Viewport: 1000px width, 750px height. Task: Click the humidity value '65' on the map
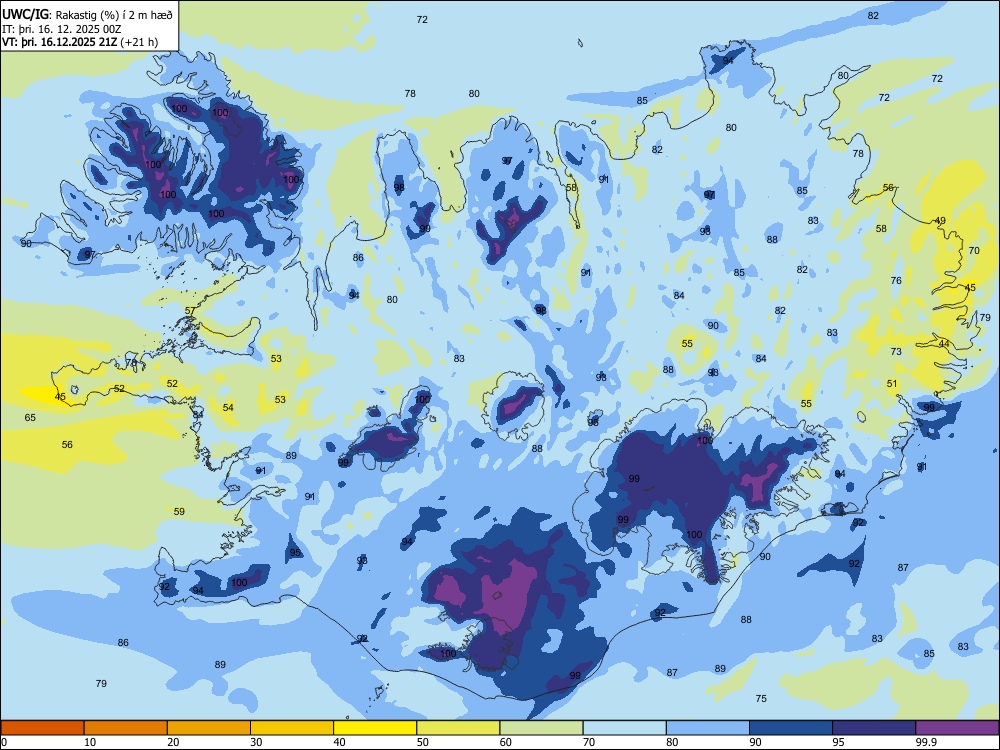tap(30, 418)
